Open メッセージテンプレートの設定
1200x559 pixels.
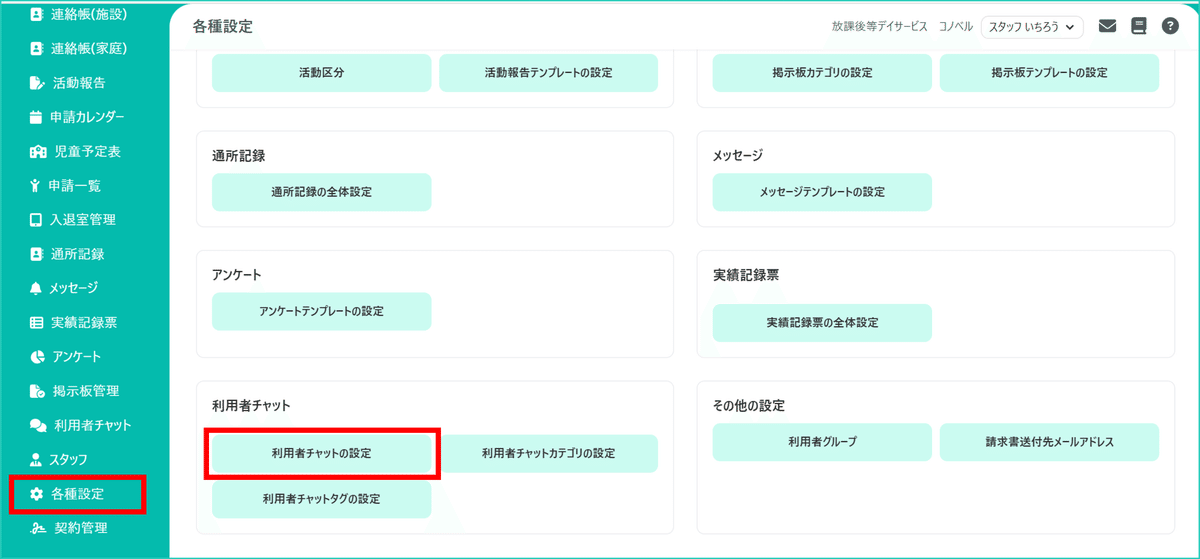tap(822, 192)
